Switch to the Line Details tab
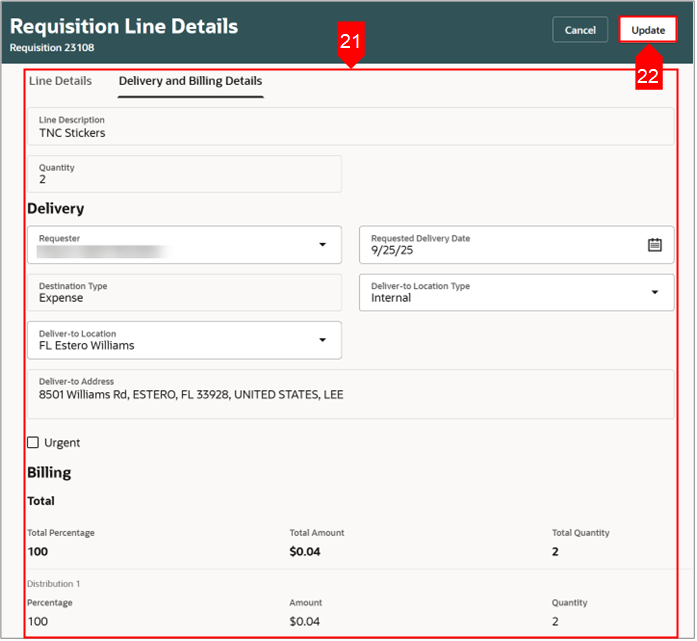 [60, 81]
